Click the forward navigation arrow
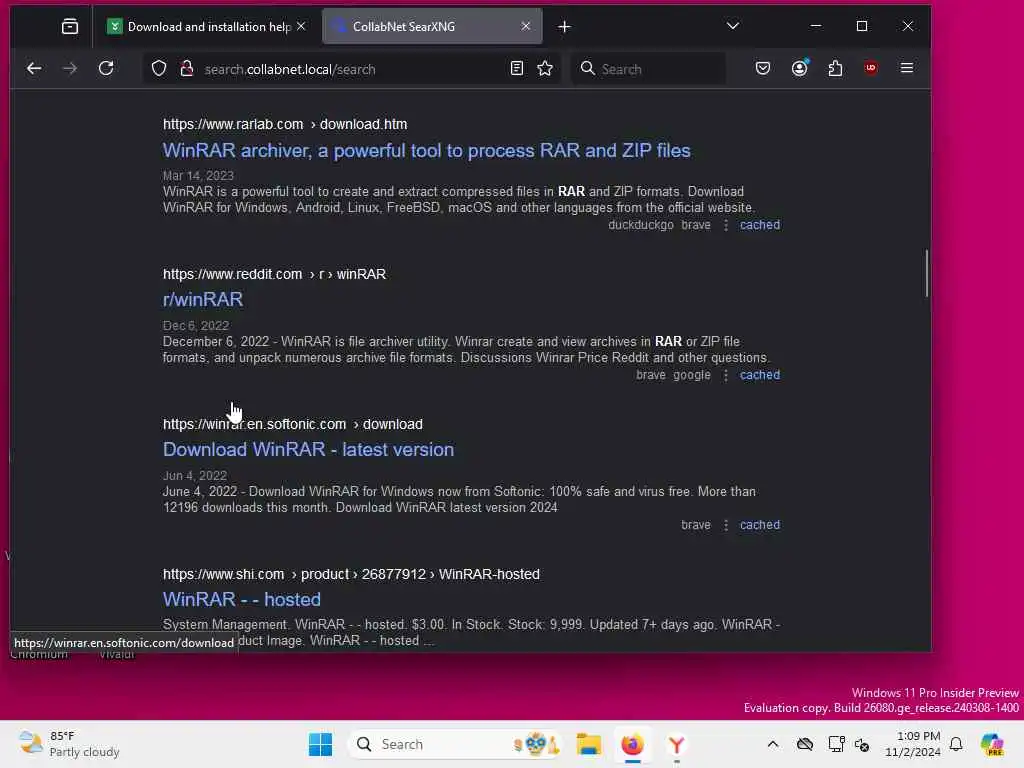Viewport: 1024px width, 768px height. point(69,69)
